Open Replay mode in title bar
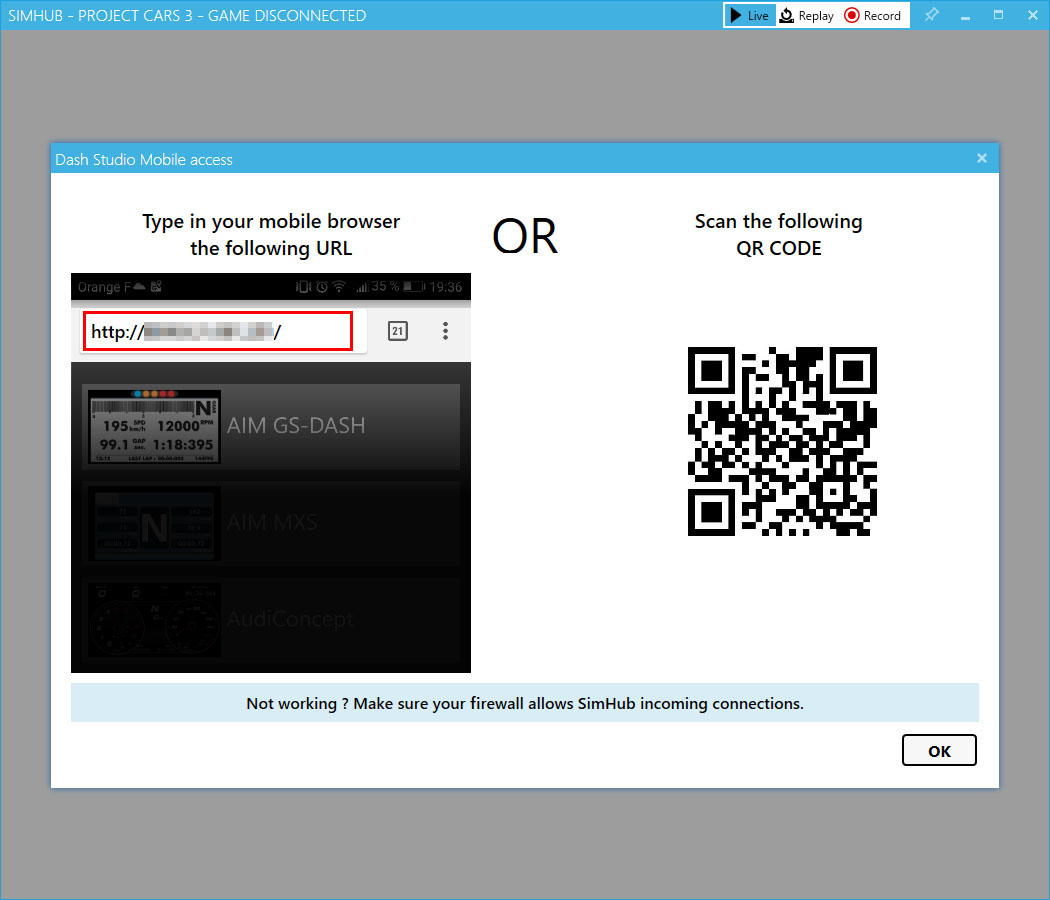This screenshot has height=900, width=1050. click(x=806, y=15)
